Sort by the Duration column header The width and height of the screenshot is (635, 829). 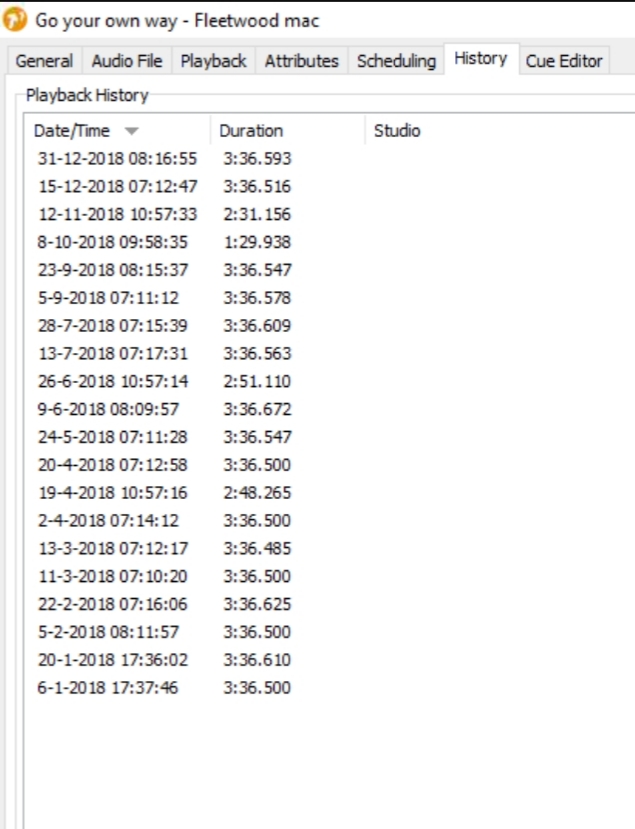tap(251, 131)
